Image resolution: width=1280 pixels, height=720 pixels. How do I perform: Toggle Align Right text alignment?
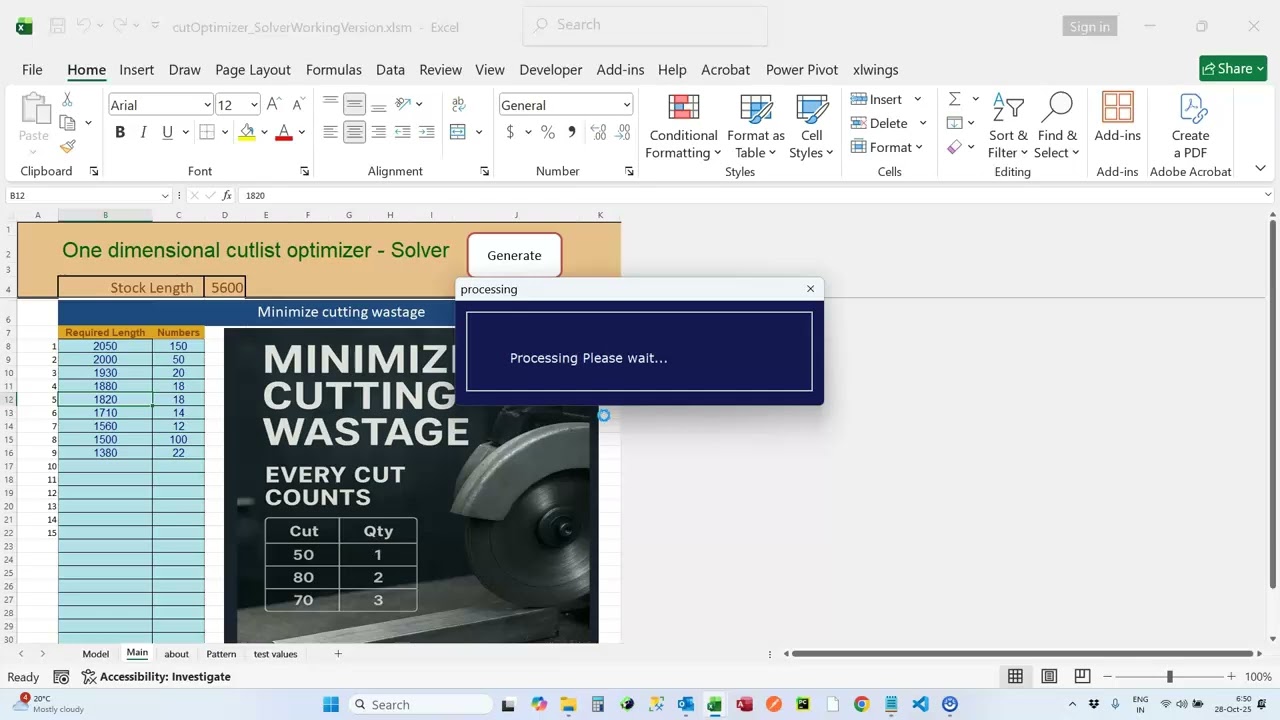point(378,132)
